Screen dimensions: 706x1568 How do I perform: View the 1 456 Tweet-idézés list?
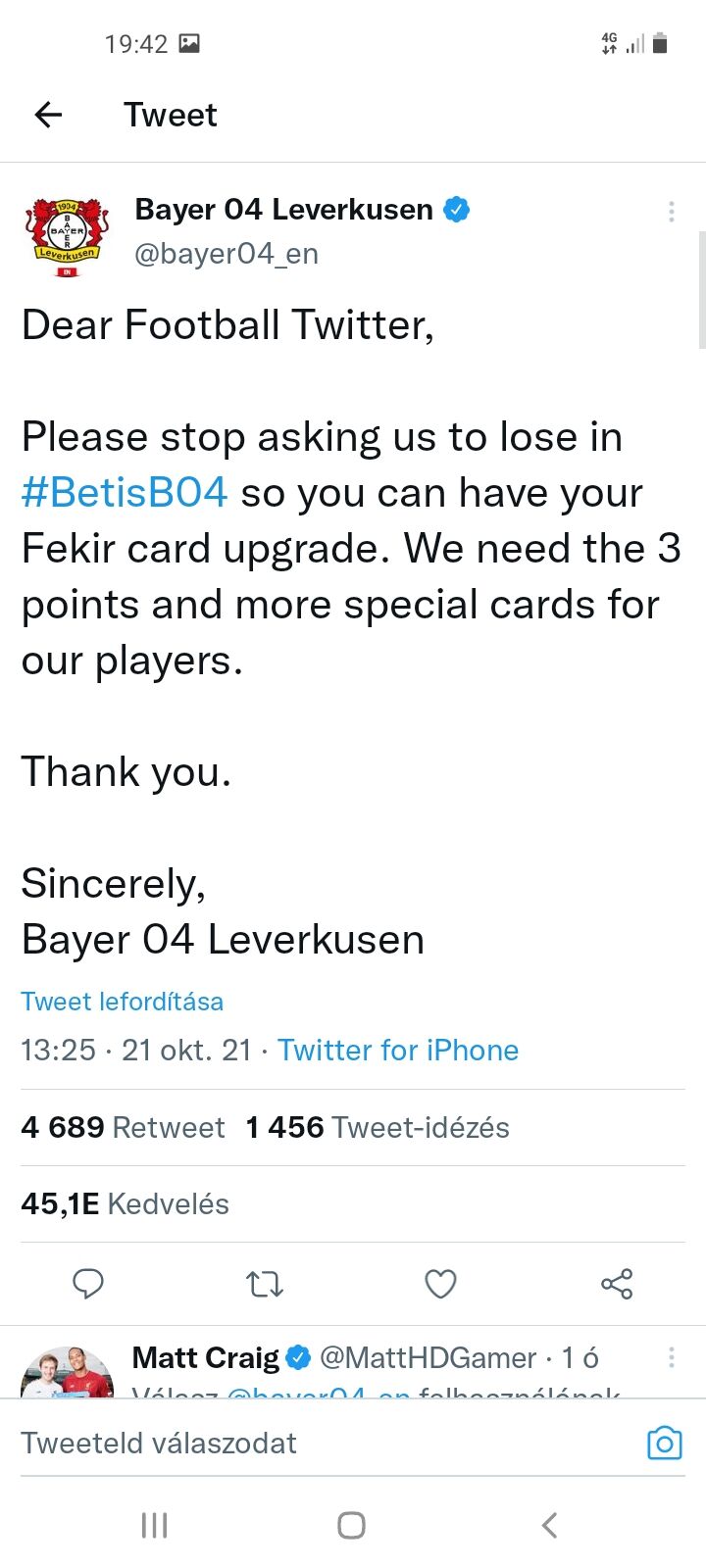(378, 1128)
